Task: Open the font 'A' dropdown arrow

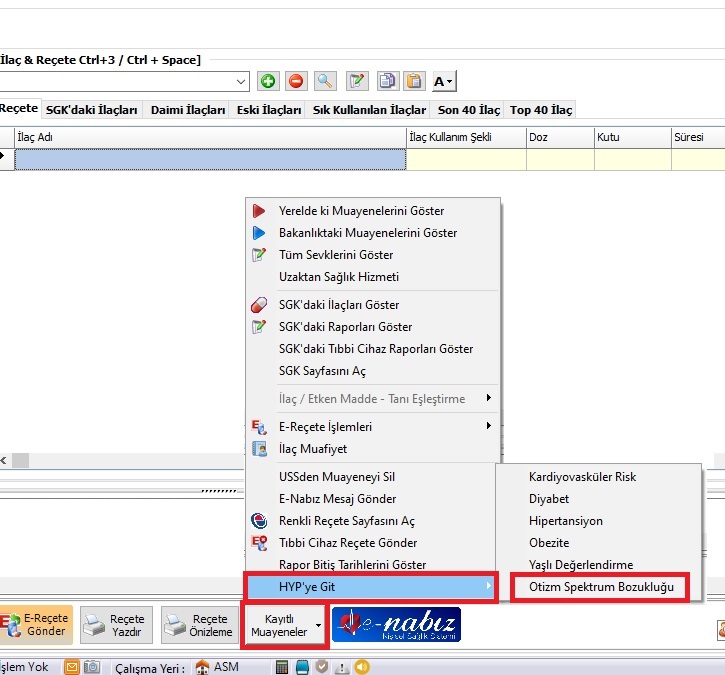Action: (451, 82)
